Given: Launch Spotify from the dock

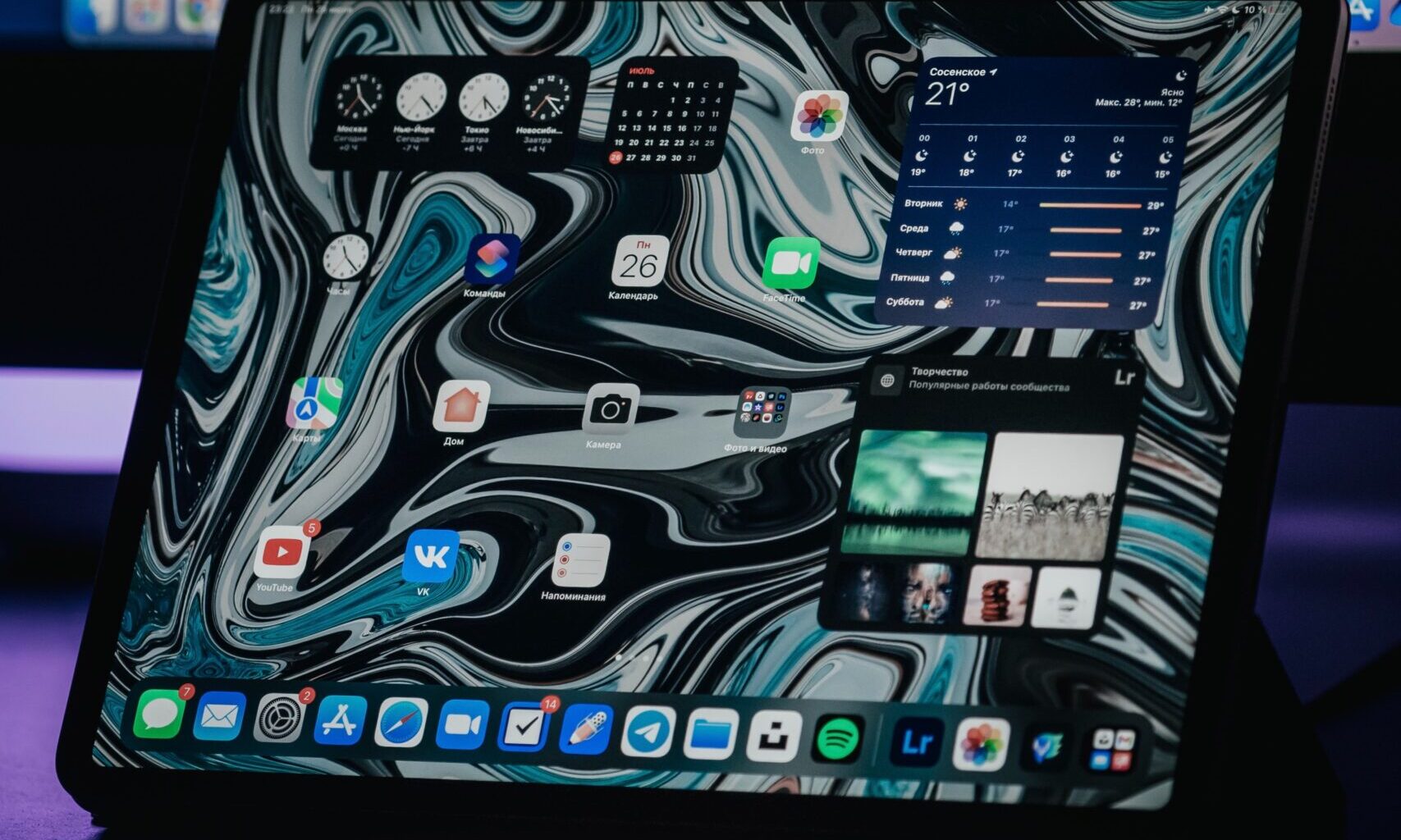Looking at the screenshot, I should pos(838,738).
